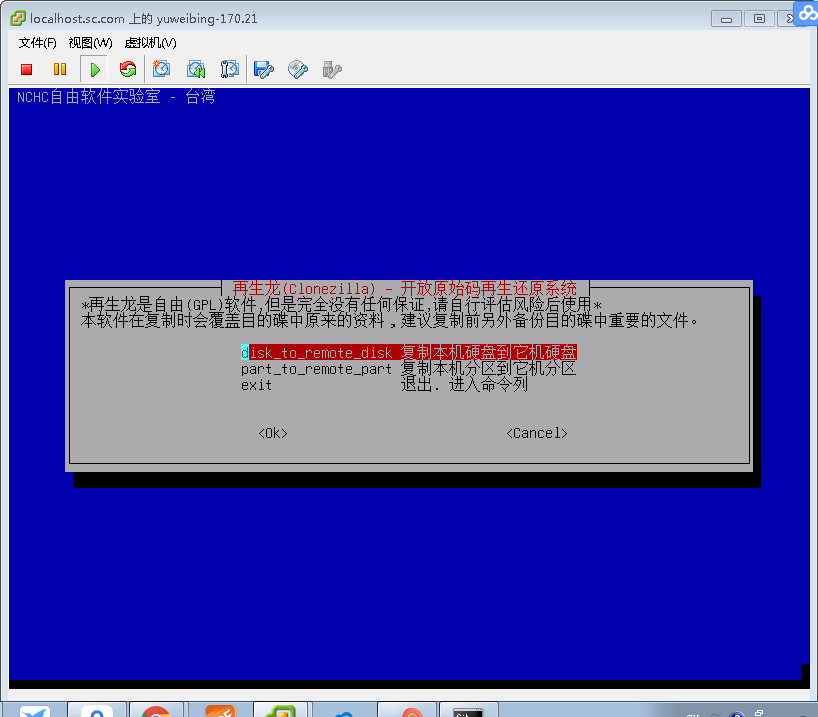Select the exit 退出 option
Image resolution: width=818 pixels, height=717 pixels.
[x=384, y=385]
